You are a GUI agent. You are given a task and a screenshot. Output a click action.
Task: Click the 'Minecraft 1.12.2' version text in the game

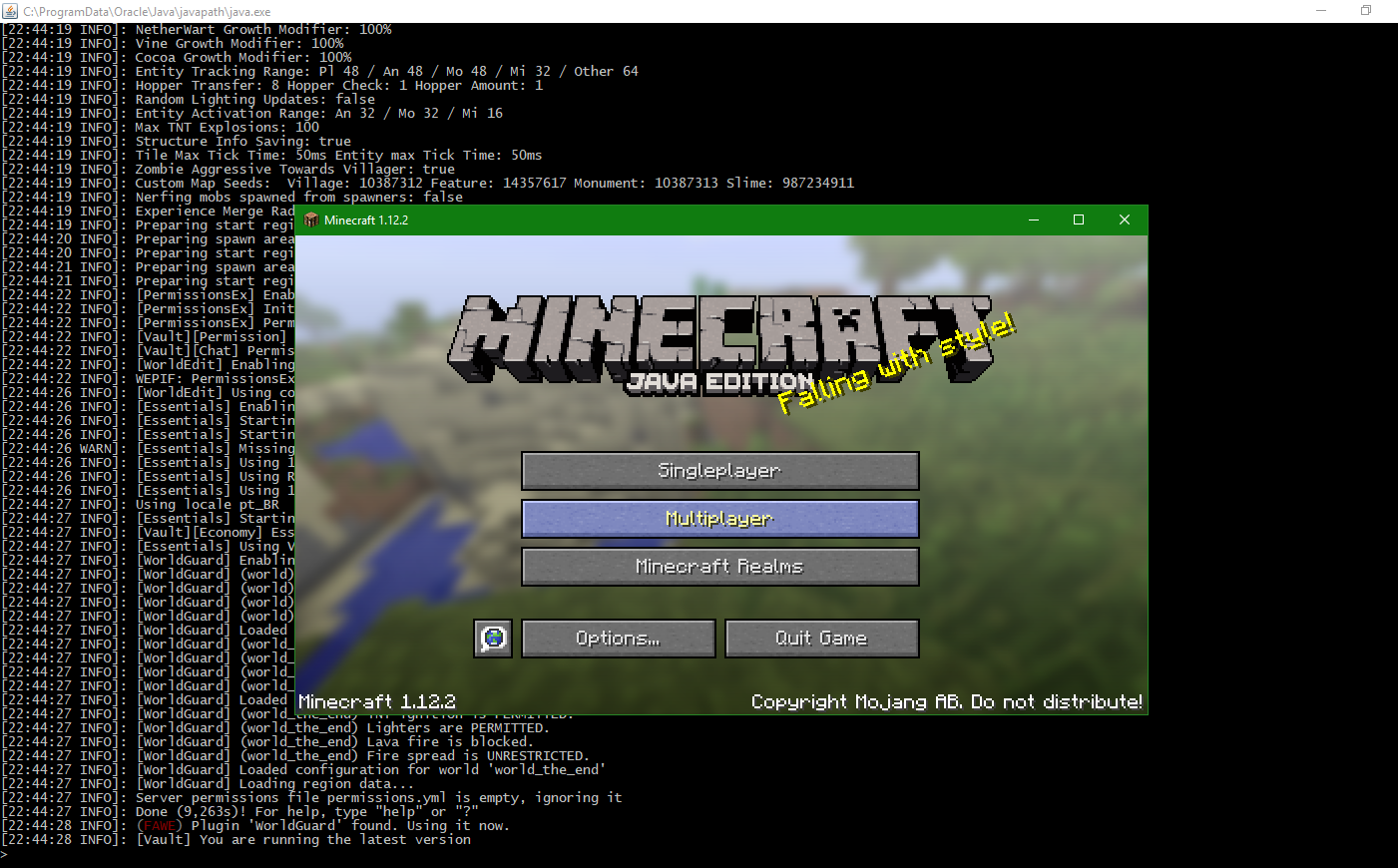(x=377, y=702)
